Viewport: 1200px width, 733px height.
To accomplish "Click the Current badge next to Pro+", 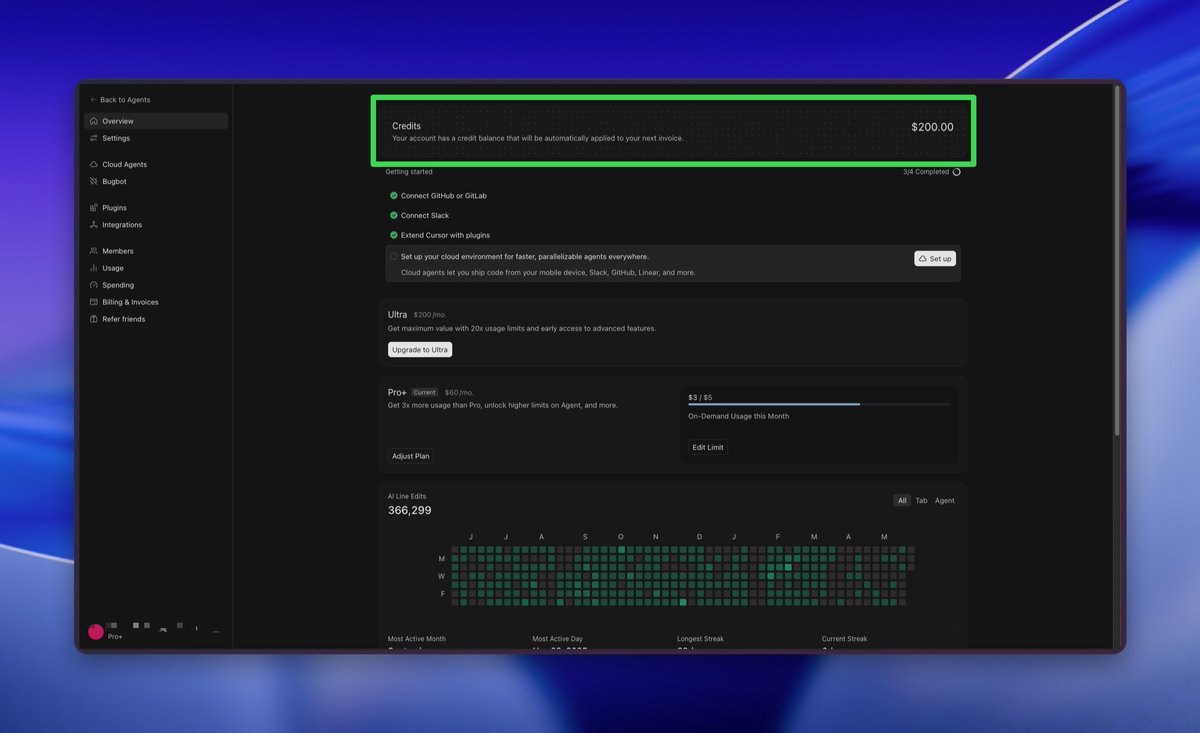I will 425,393.
